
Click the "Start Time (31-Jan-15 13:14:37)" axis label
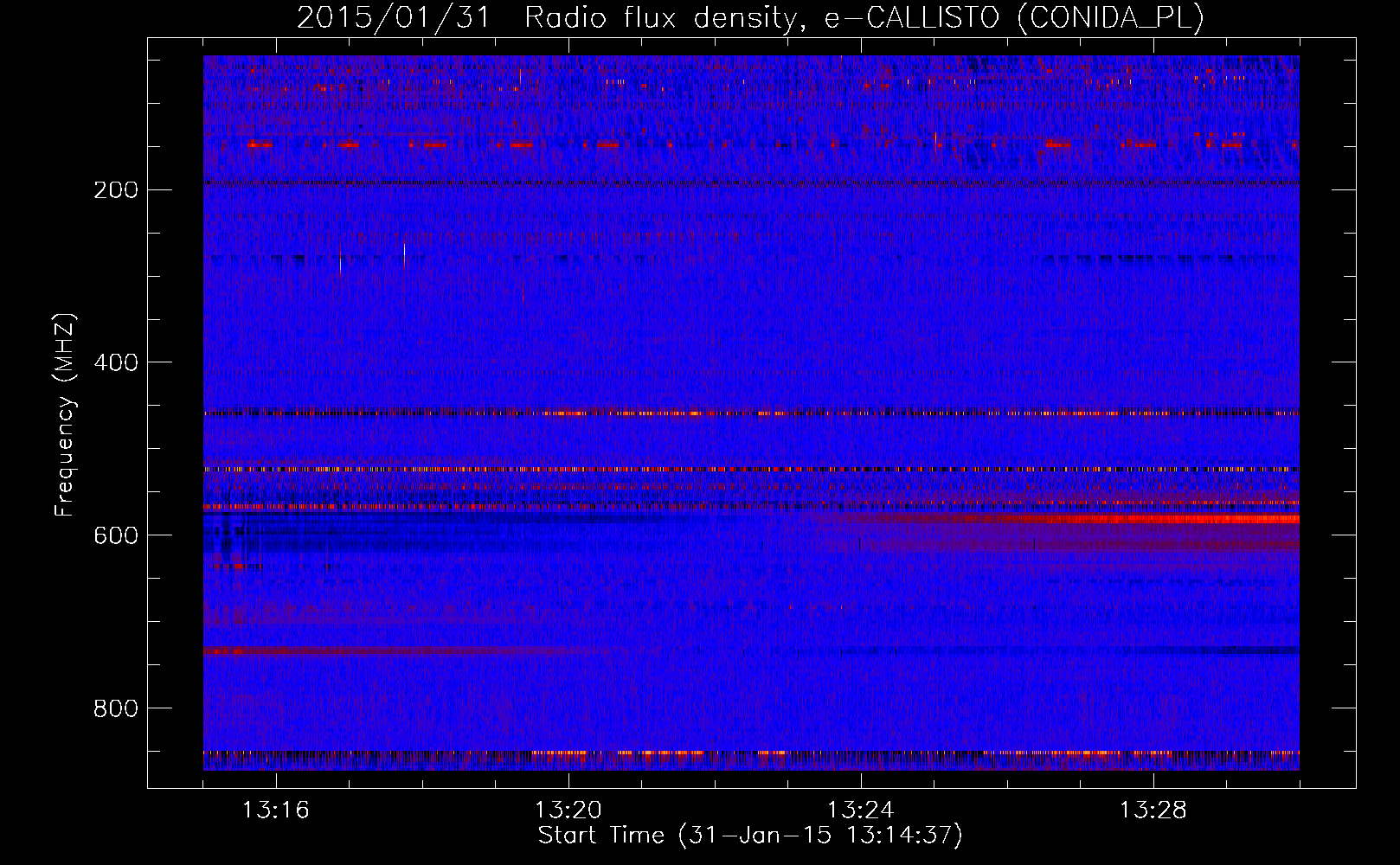pyautogui.click(x=750, y=836)
